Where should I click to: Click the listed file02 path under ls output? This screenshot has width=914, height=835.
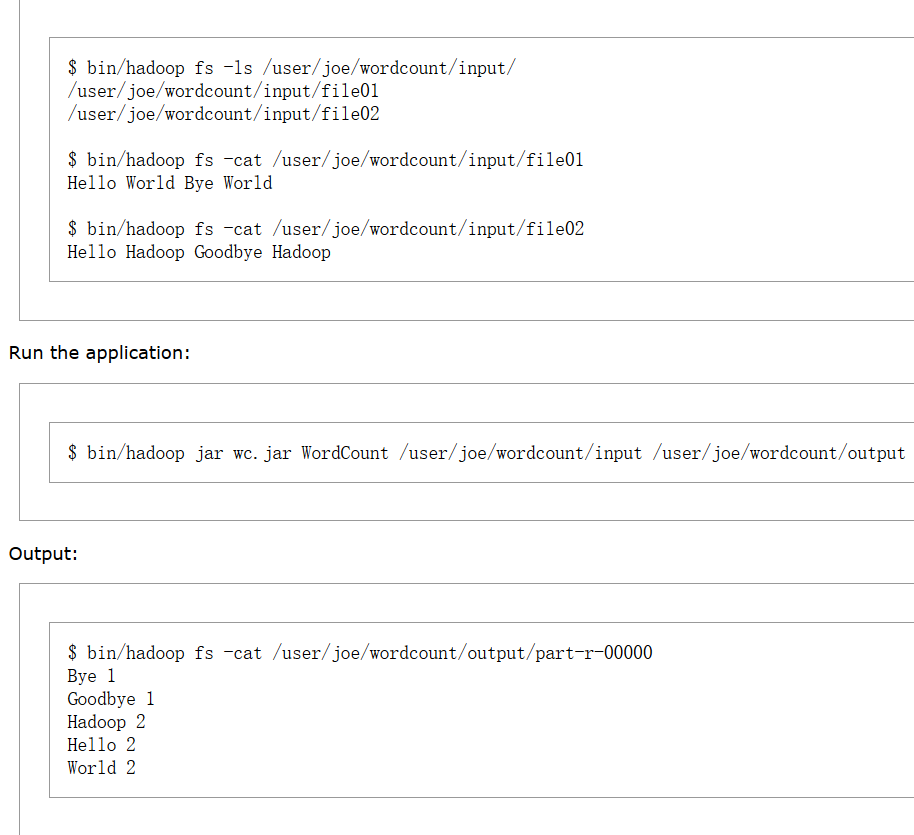[x=223, y=114]
